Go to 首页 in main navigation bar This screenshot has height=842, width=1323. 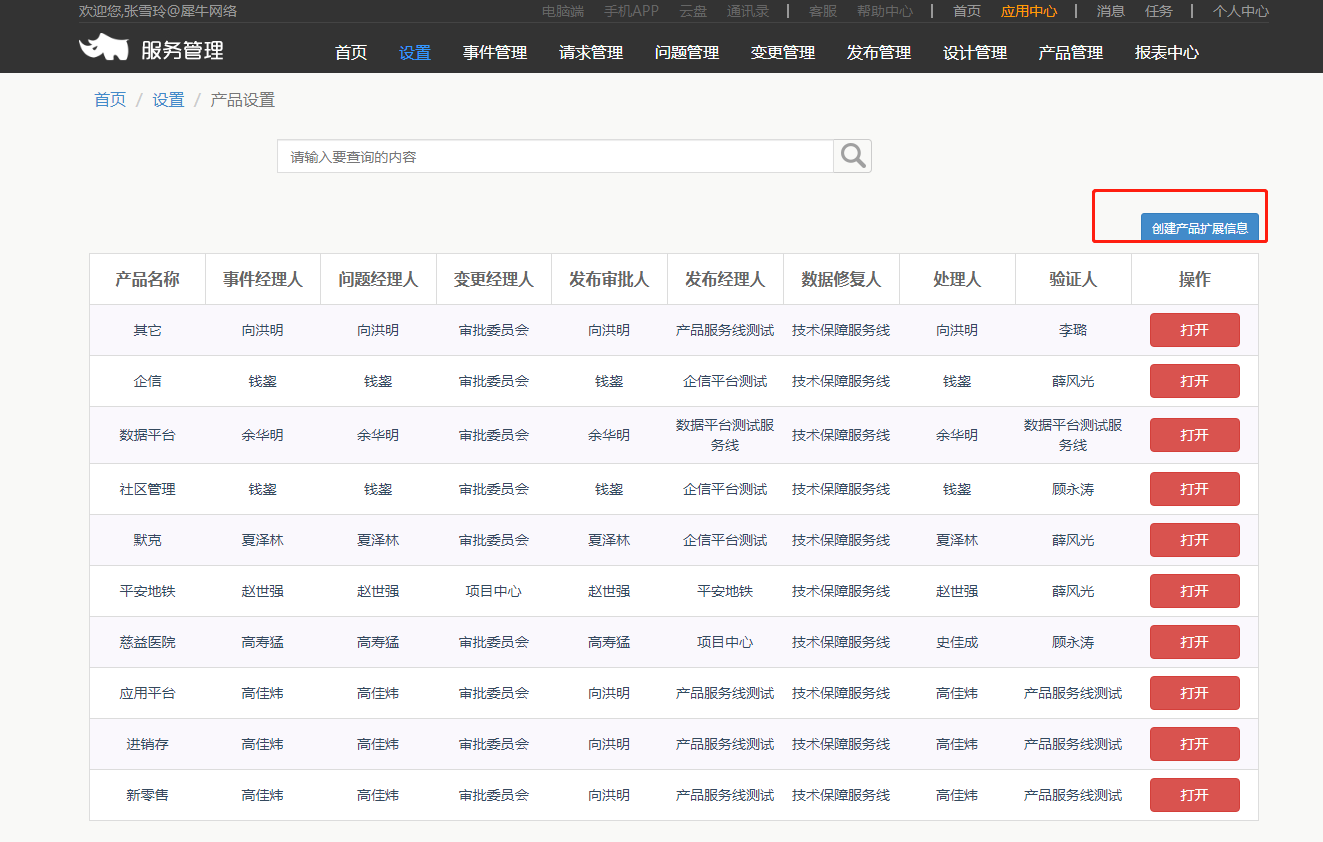pos(351,53)
